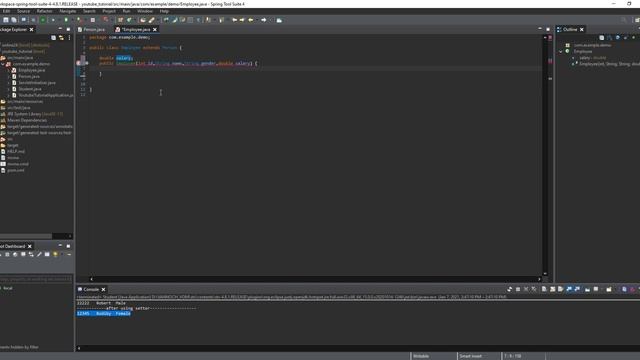
Task: Click the pencil icon in Boot Dashboard toolbar
Action: (x=39, y=254)
